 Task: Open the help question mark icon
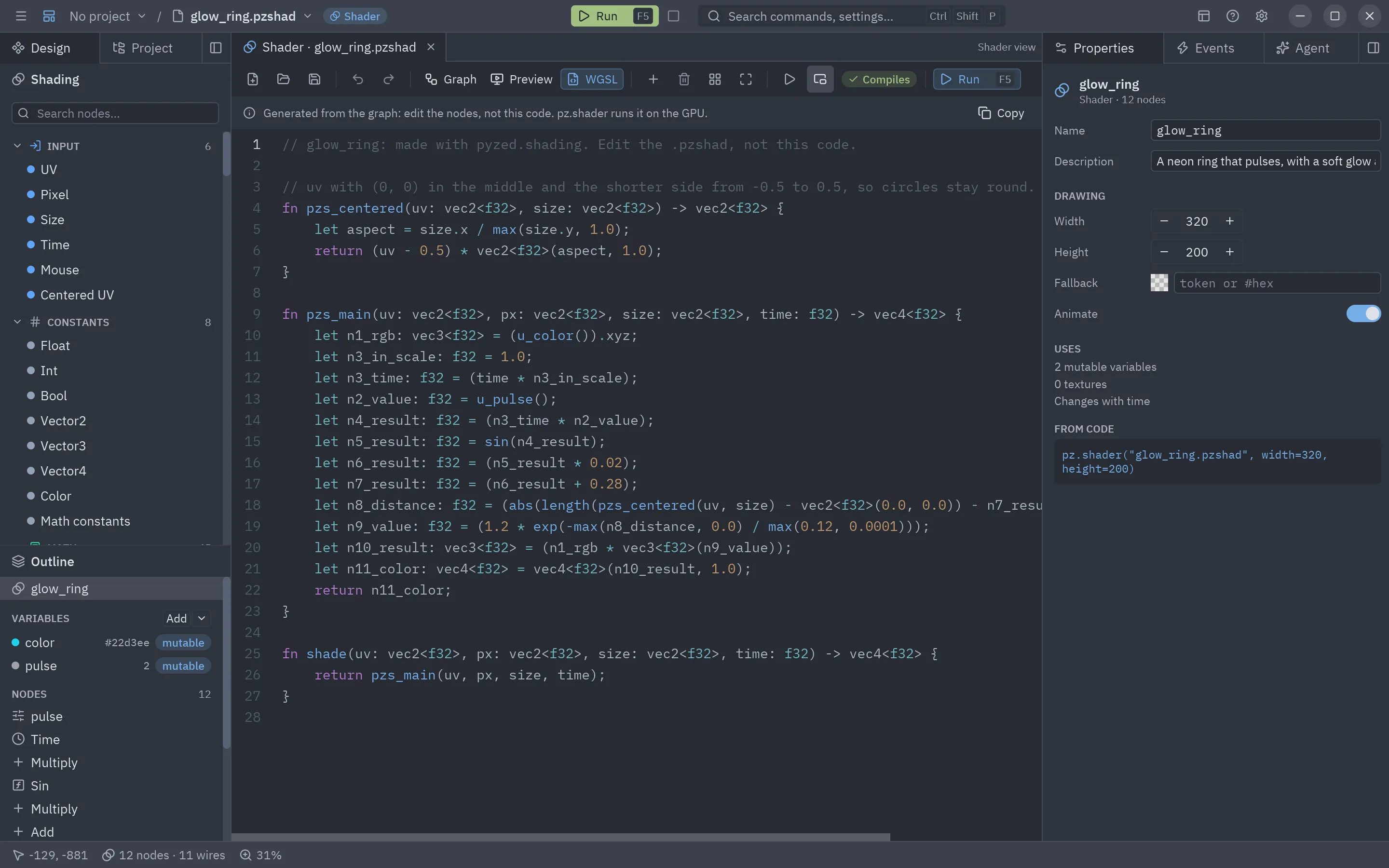pos(1232,16)
